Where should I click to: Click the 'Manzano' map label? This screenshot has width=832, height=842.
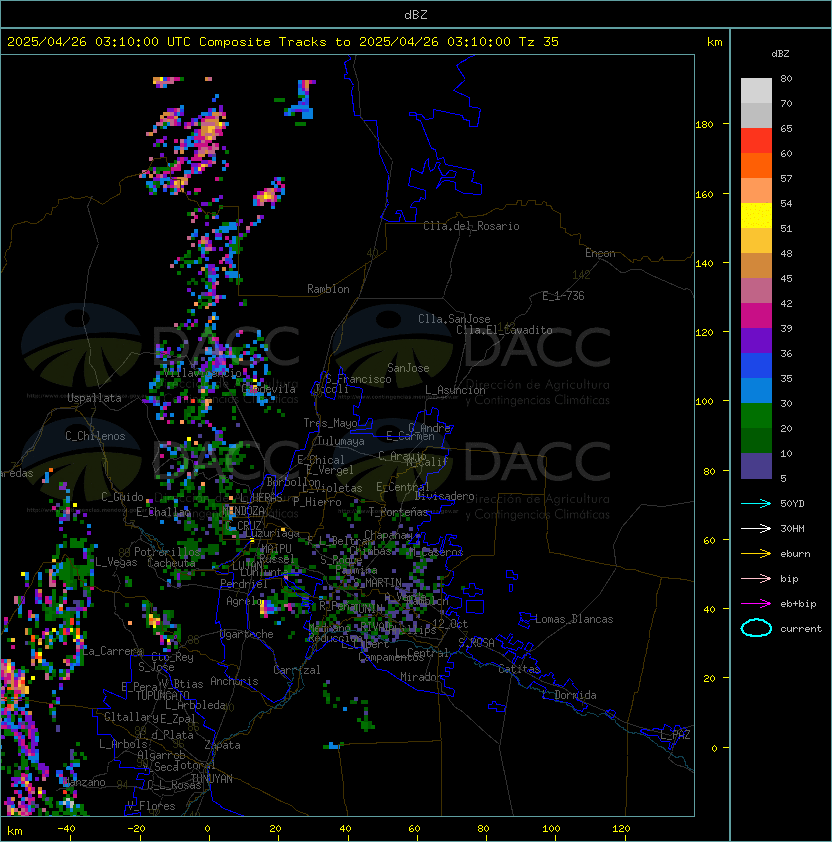84,782
